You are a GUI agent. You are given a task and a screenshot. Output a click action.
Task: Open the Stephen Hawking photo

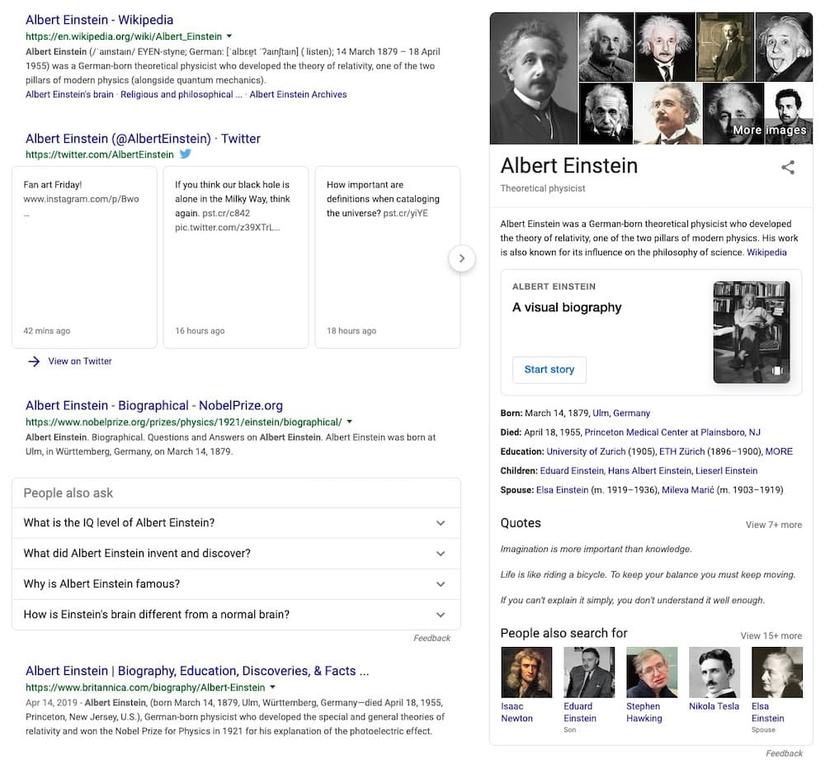(651, 672)
